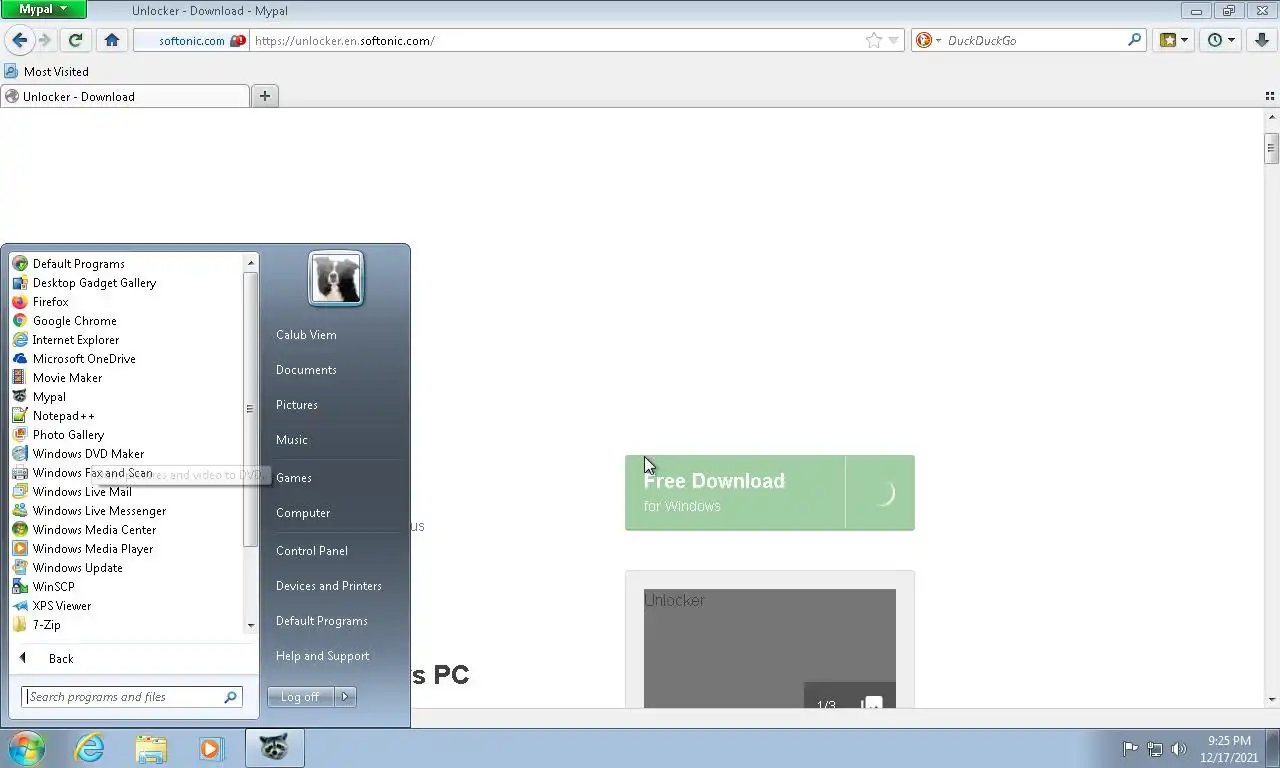This screenshot has height=768, width=1280.
Task: Open Pictures from the Start menu
Action: point(297,405)
